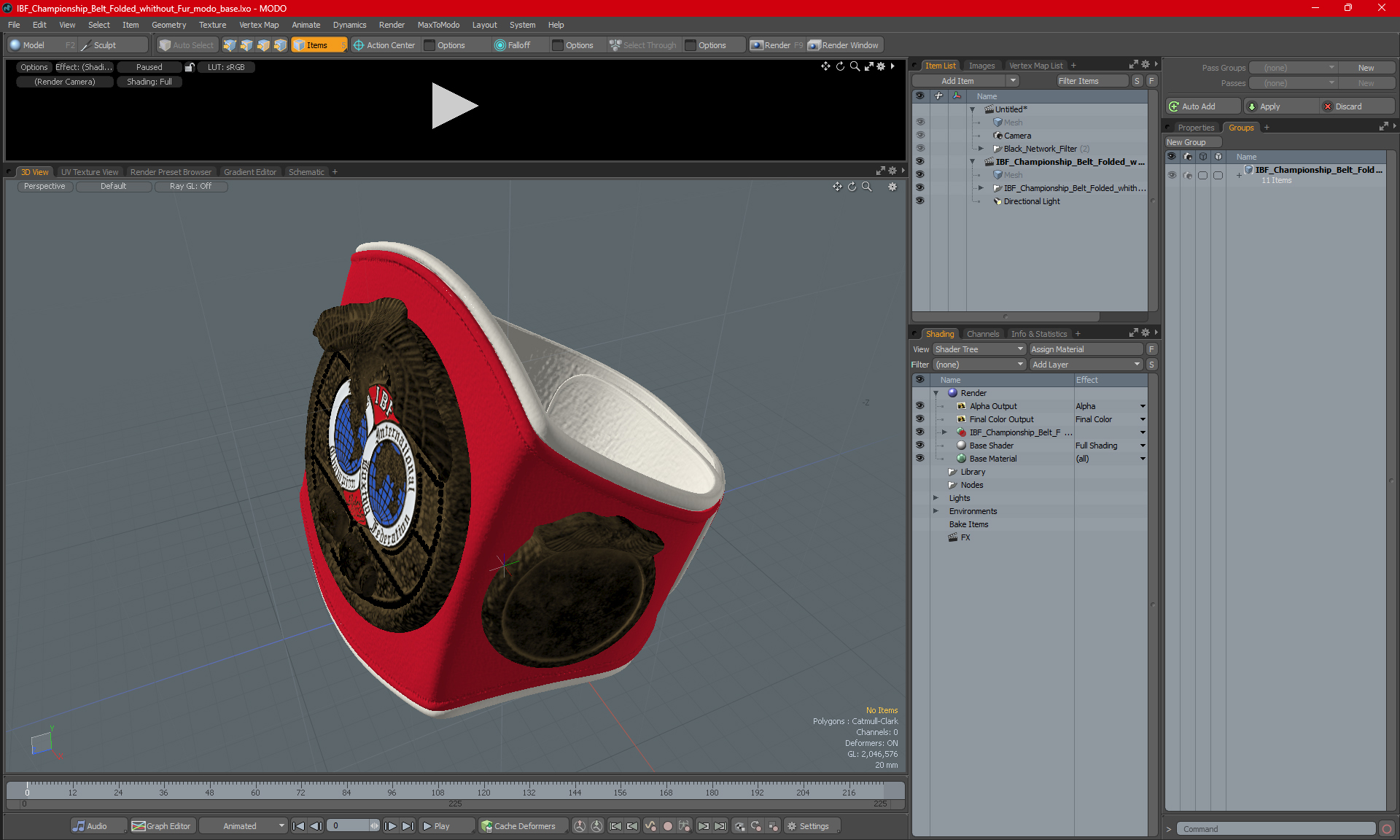Toggle visibility of Untitled Mesh item

coord(920,122)
